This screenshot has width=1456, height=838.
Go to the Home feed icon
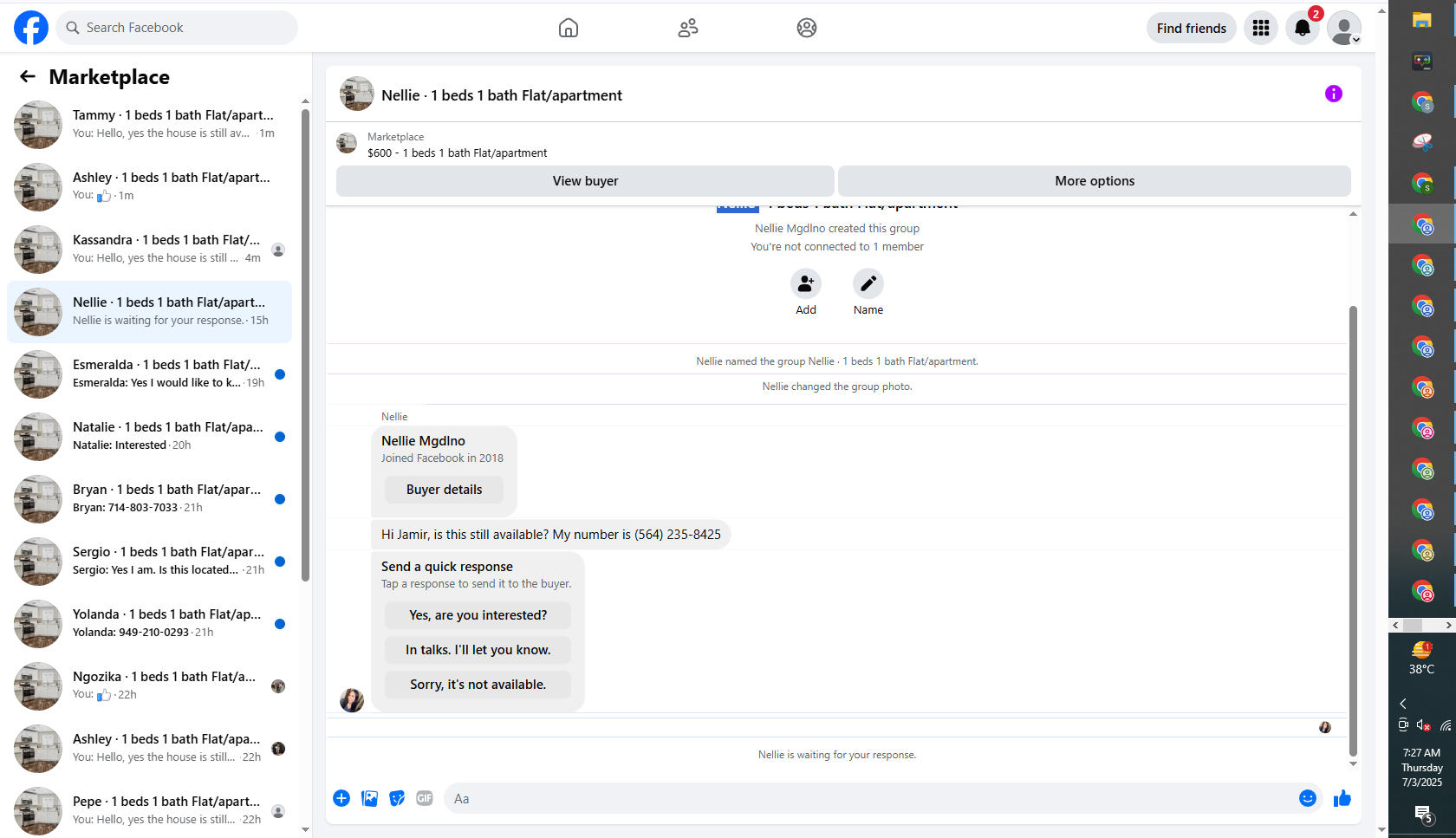coord(569,28)
